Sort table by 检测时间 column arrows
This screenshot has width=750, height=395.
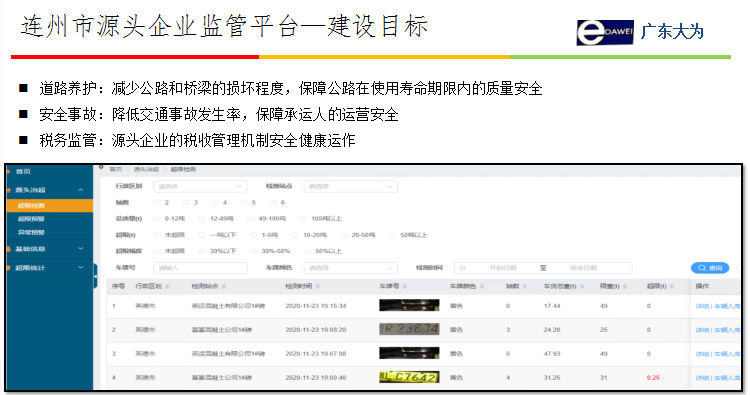click(x=318, y=286)
